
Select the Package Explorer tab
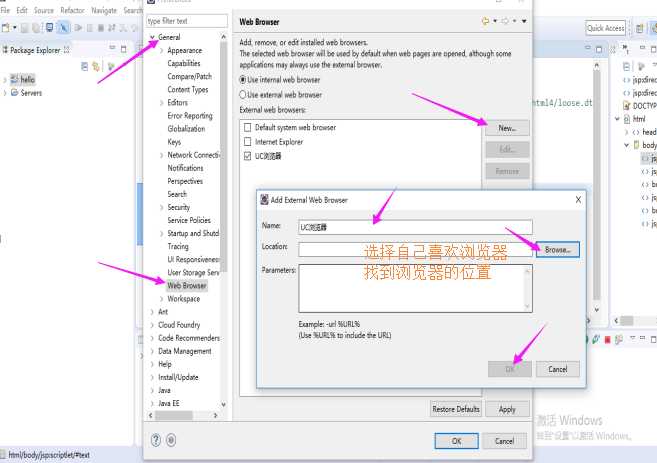pos(35,50)
